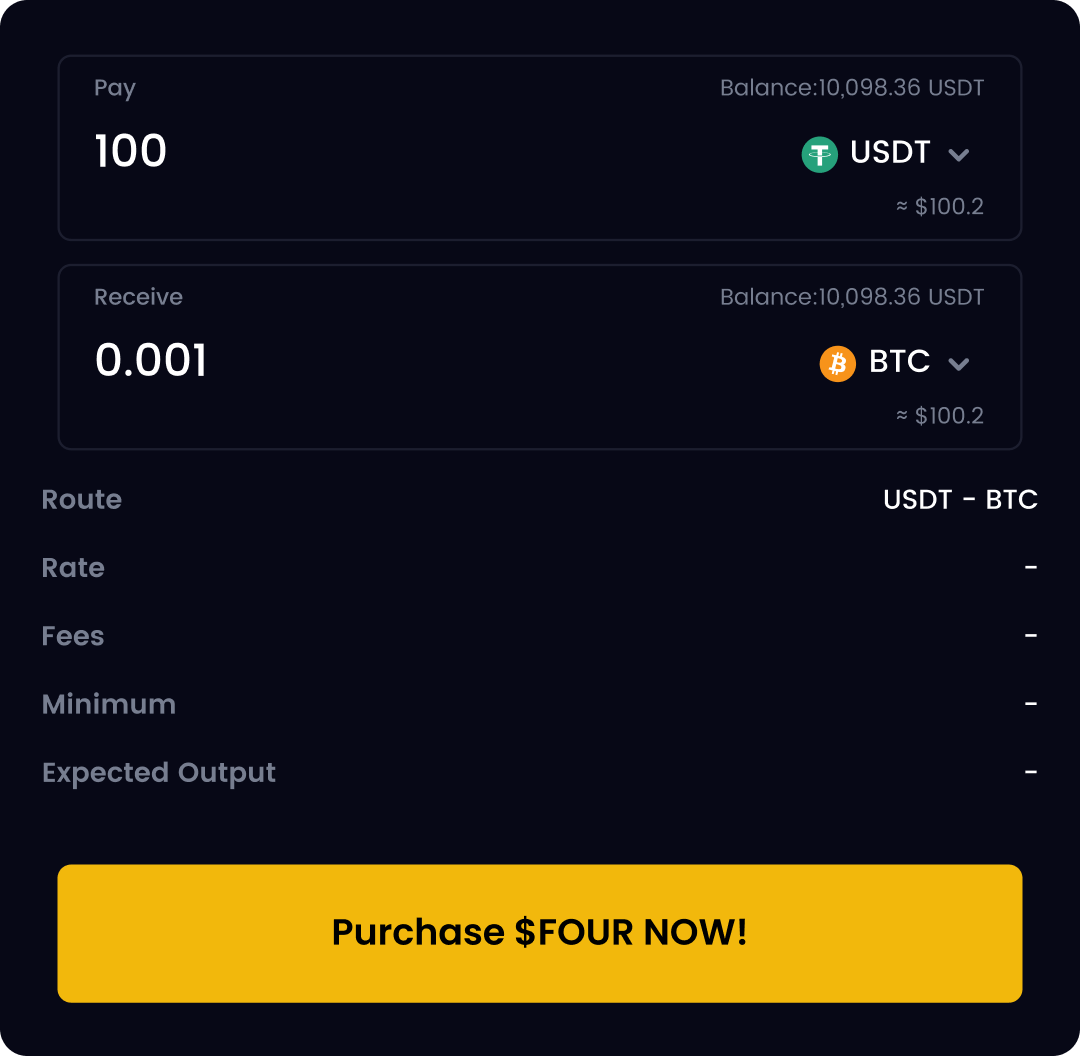Click the Fees row label
The height and width of the screenshot is (1056, 1080).
click(x=73, y=636)
